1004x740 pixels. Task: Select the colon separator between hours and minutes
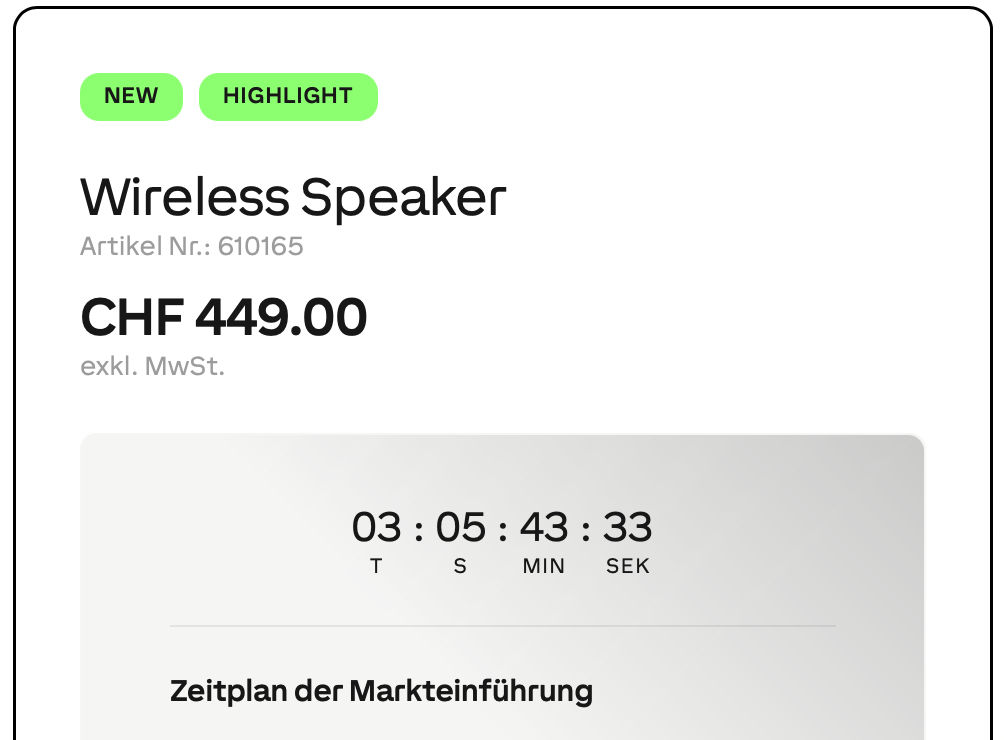[501, 528]
